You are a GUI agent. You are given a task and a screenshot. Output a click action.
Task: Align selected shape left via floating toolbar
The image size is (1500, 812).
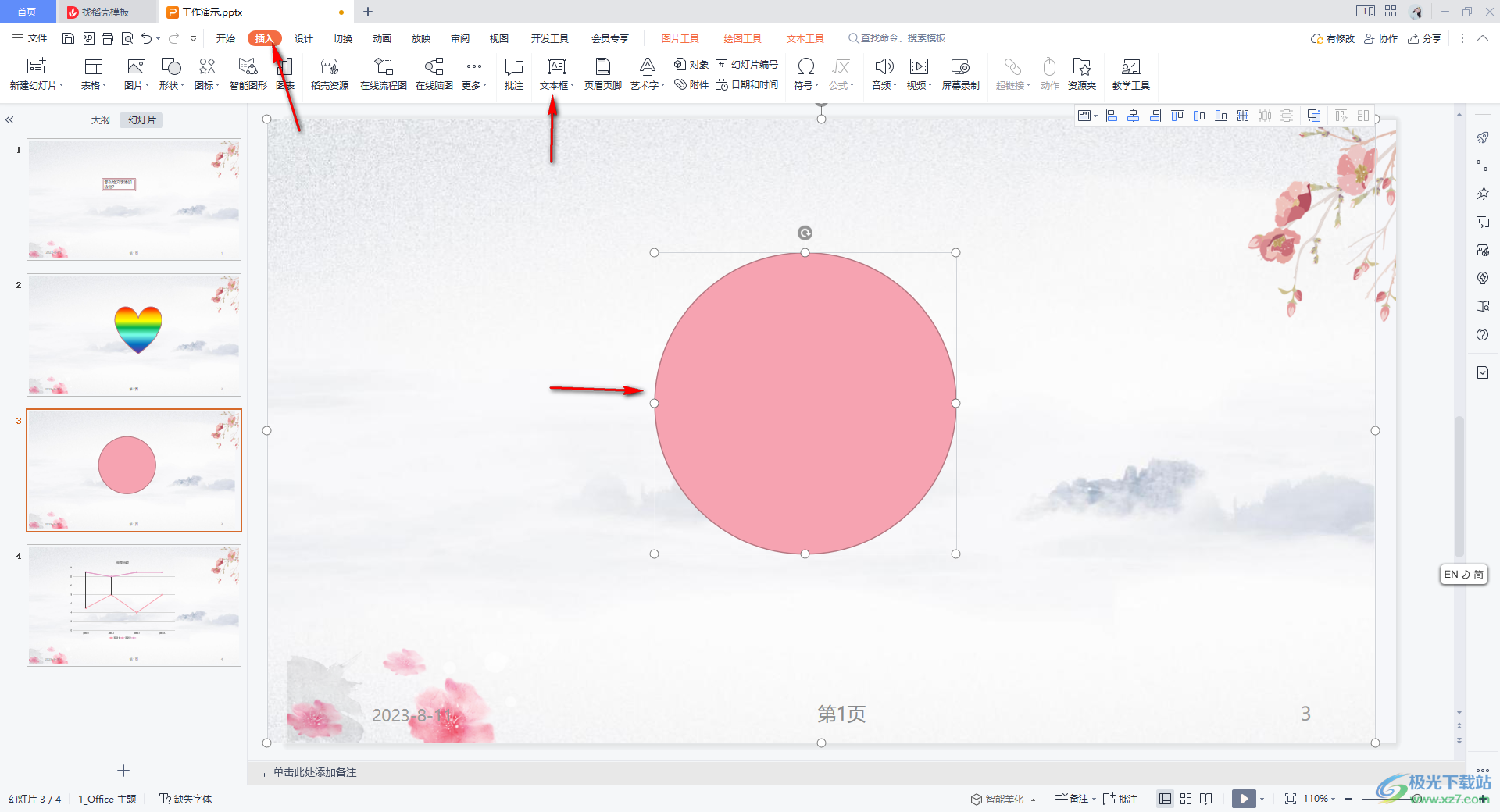[x=1112, y=116]
